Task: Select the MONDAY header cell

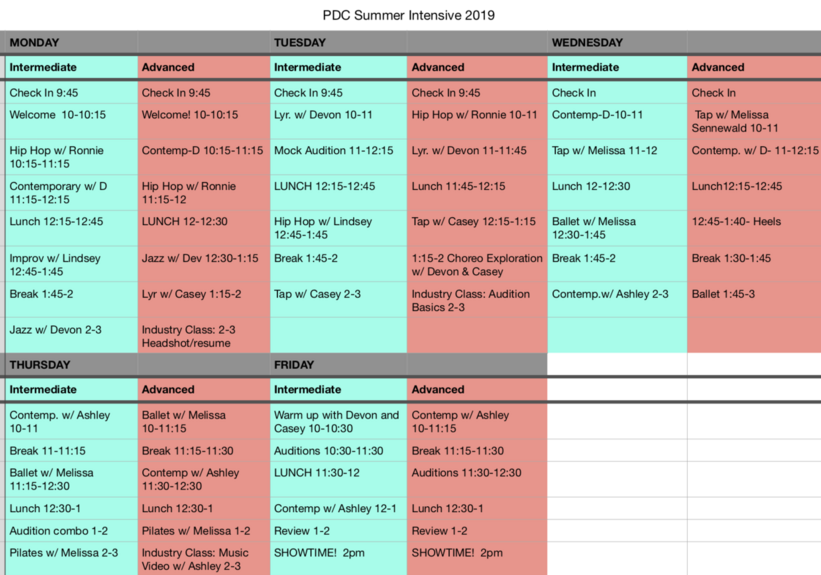Action: 71,42
